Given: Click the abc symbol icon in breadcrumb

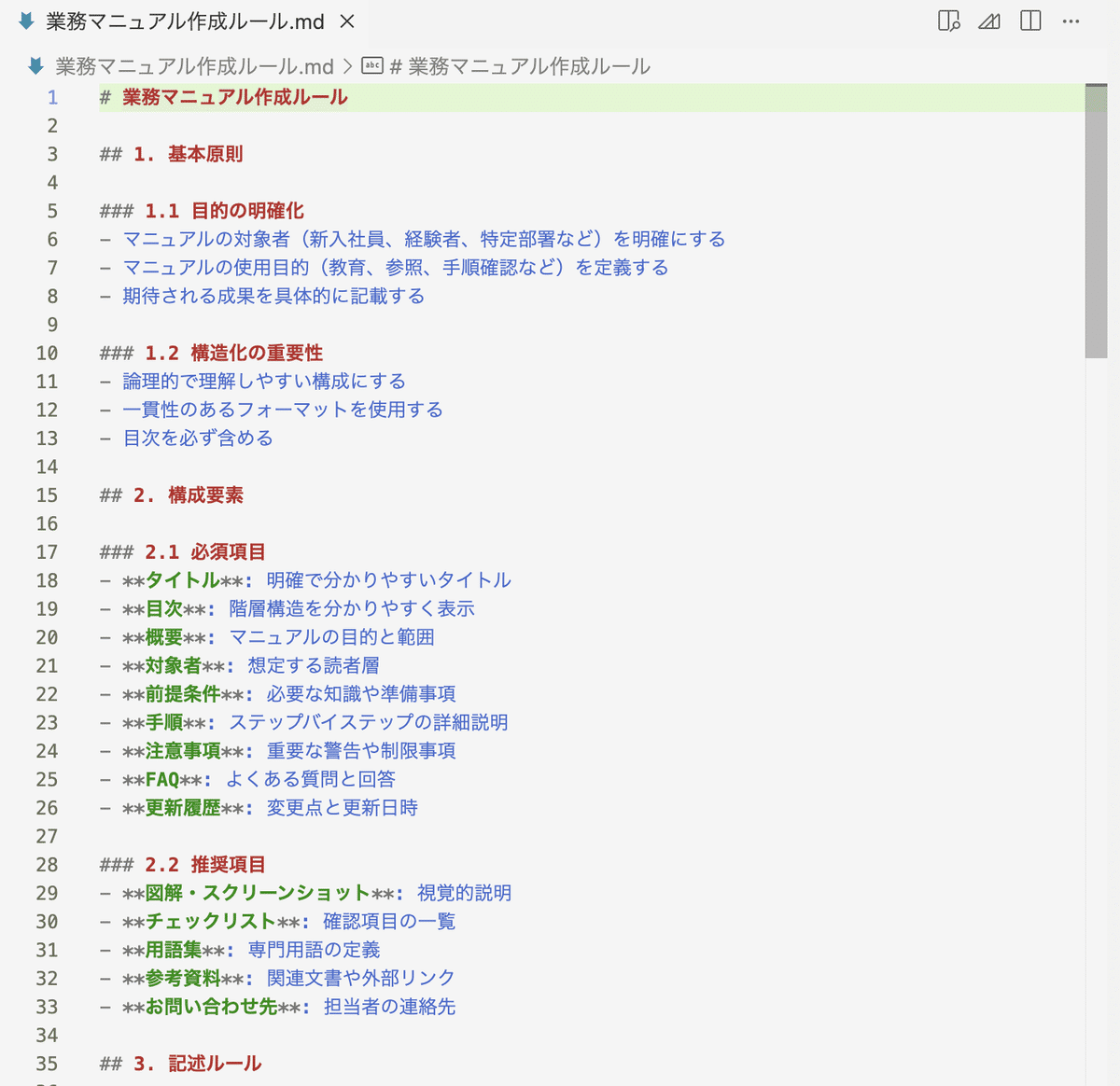Looking at the screenshot, I should tap(372, 66).
